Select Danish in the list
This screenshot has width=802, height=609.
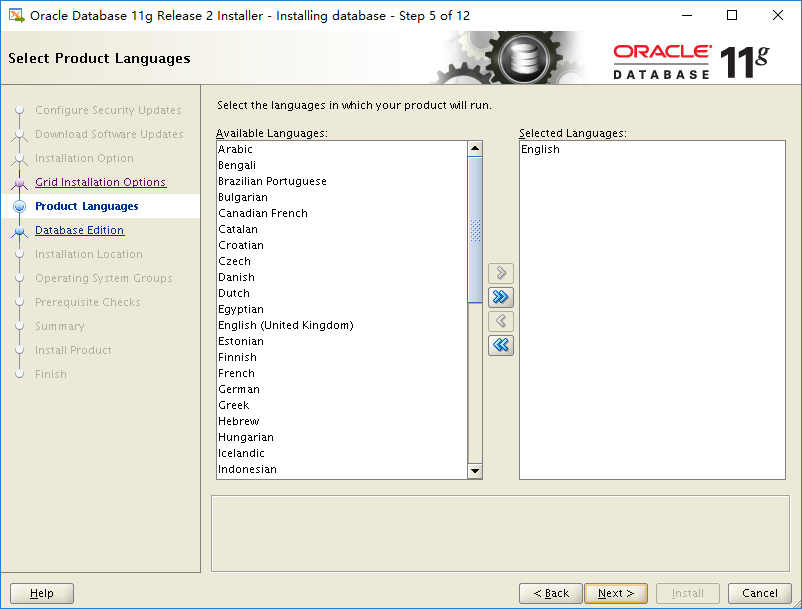[x=342, y=277]
